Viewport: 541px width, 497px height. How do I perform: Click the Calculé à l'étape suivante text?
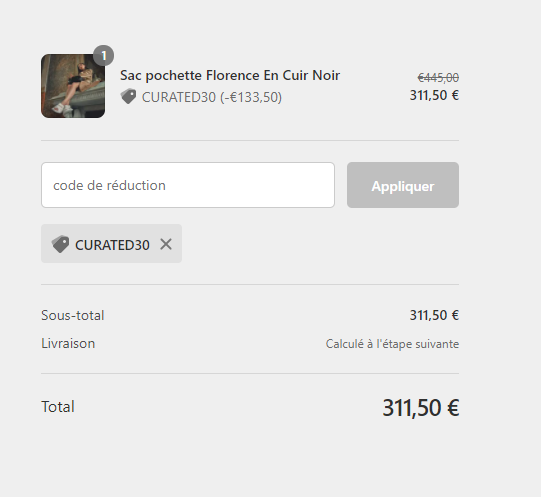pyautogui.click(x=392, y=344)
